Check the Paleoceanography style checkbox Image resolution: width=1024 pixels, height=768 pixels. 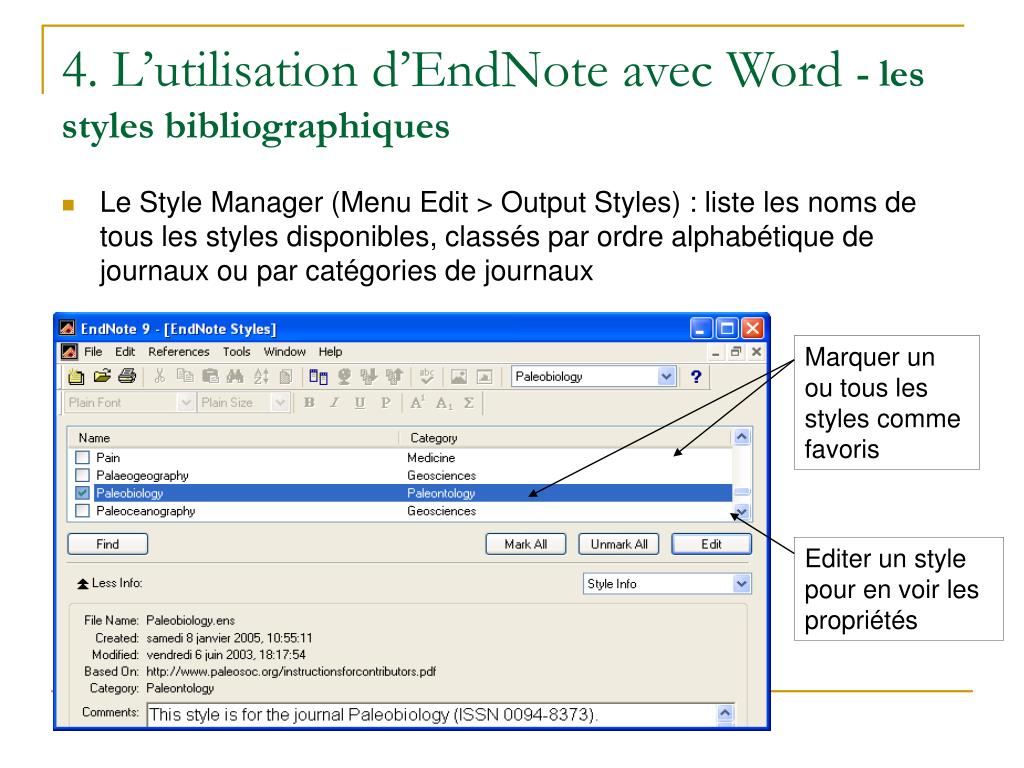pos(82,511)
